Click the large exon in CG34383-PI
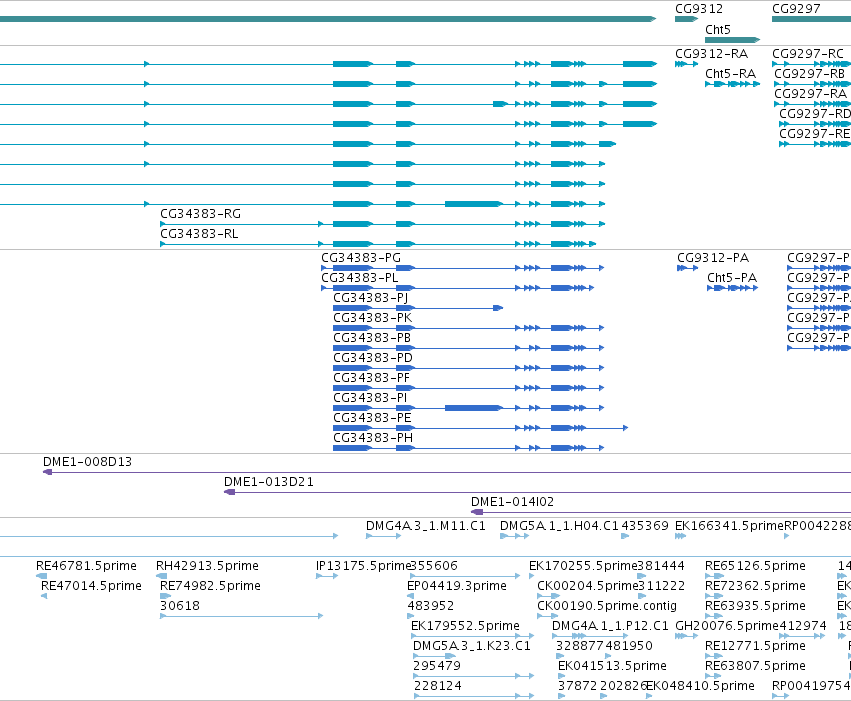This screenshot has width=851, height=701. (473, 408)
